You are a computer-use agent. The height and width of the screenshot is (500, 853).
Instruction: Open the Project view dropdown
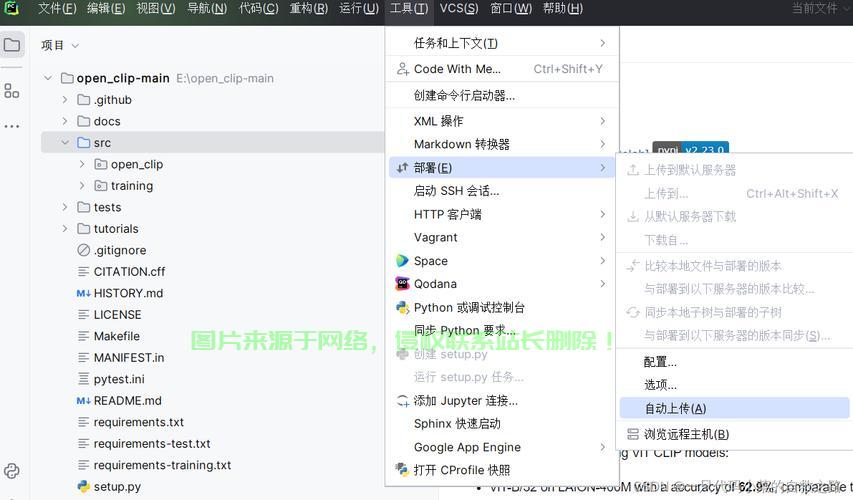pyautogui.click(x=60, y=45)
